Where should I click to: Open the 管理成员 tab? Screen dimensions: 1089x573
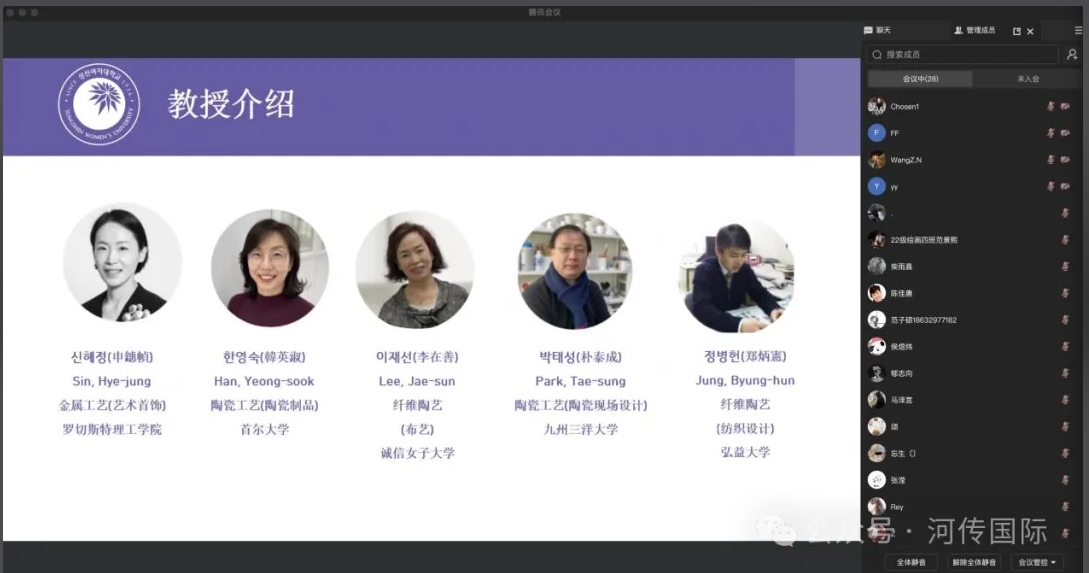(975, 31)
